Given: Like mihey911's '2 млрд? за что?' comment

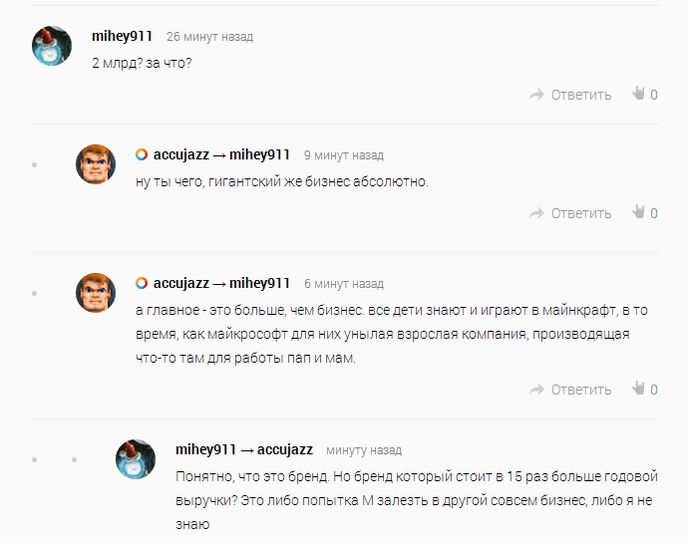Looking at the screenshot, I should 638,93.
